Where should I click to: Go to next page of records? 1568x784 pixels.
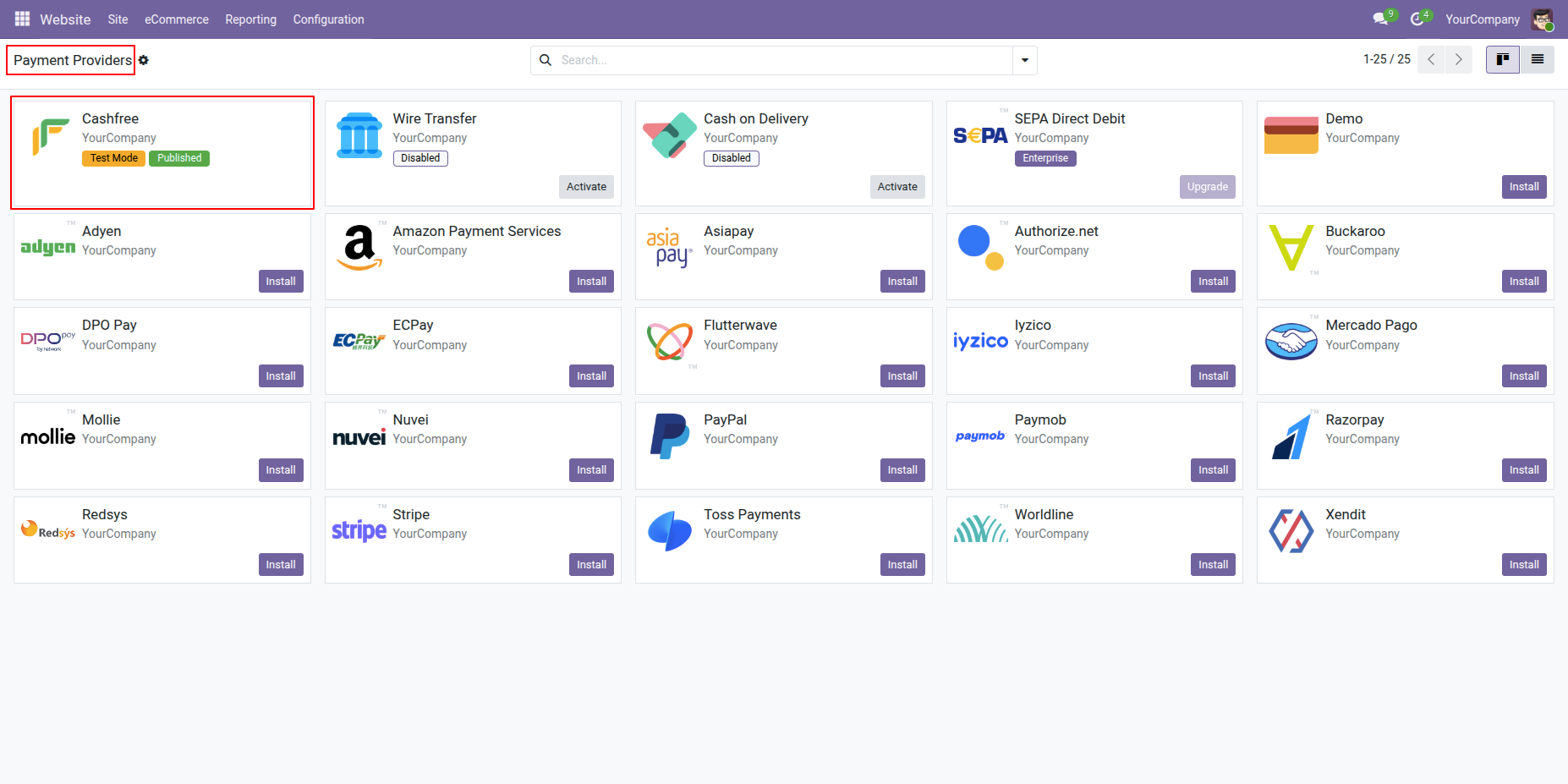coord(1459,59)
